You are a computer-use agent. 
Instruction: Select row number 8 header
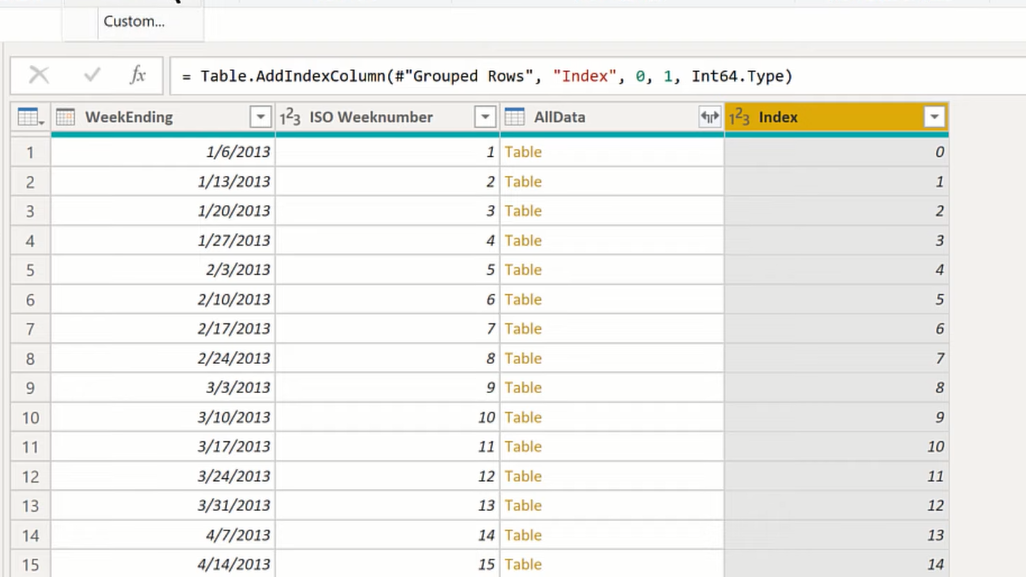(x=31, y=358)
